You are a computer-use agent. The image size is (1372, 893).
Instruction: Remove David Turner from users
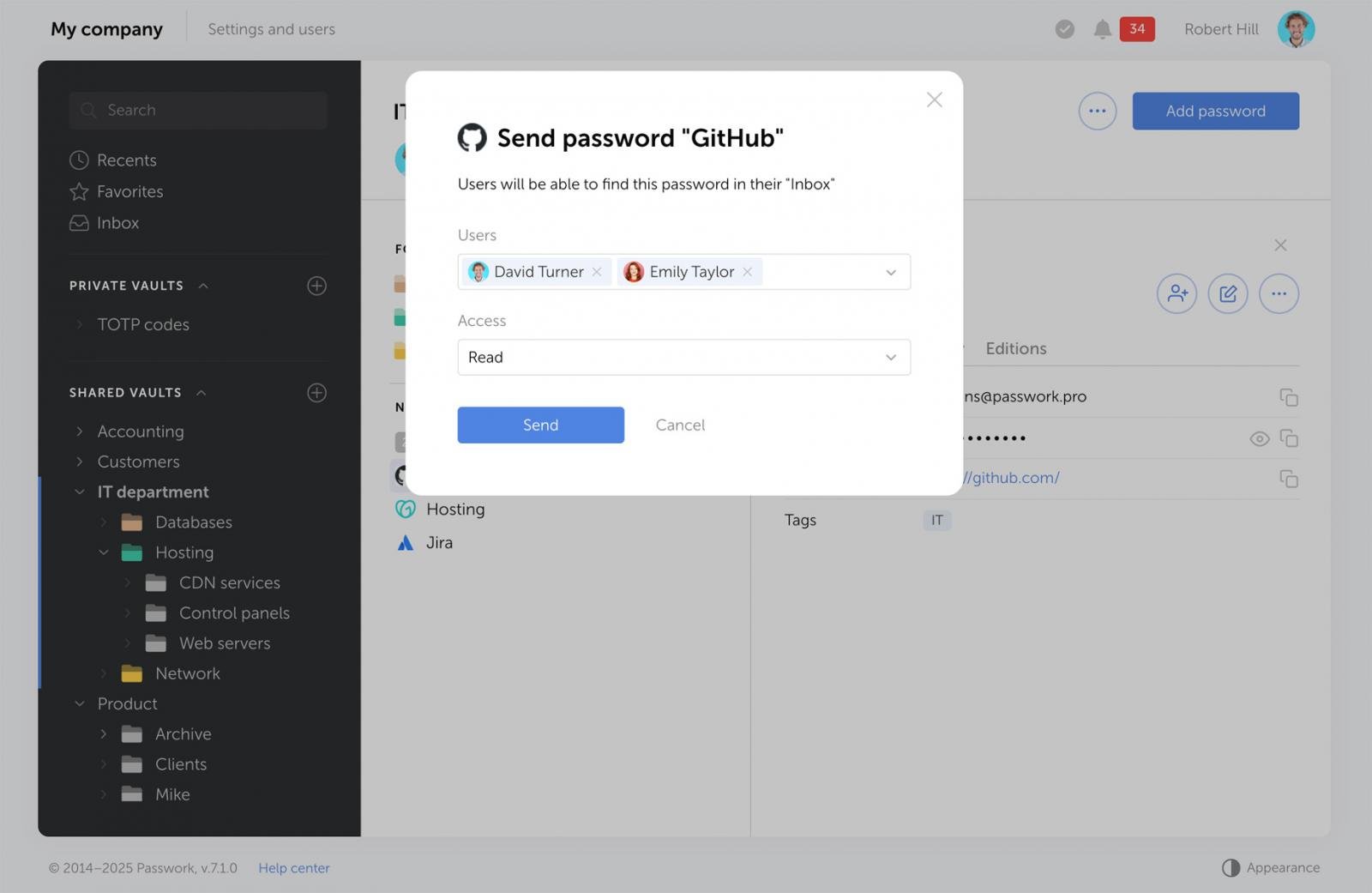pos(597,272)
